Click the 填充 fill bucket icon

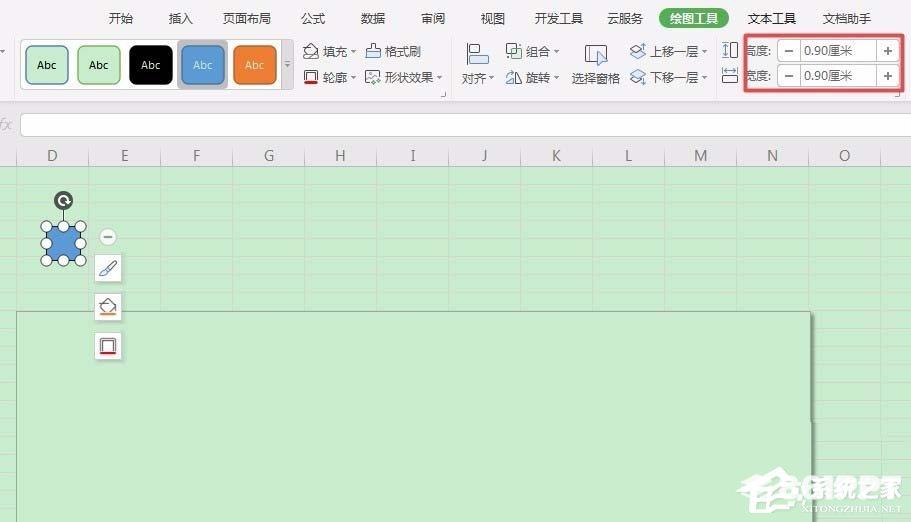click(x=311, y=51)
